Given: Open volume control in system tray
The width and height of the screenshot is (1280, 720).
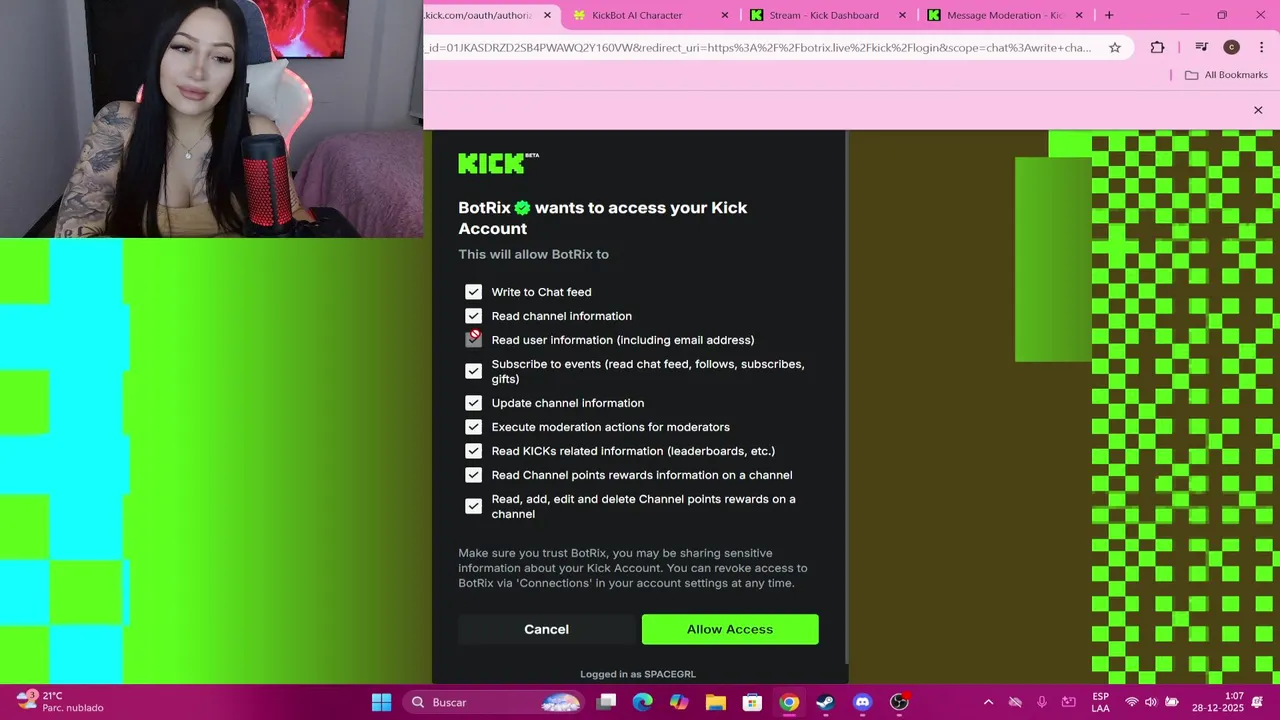Looking at the screenshot, I should [1151, 702].
